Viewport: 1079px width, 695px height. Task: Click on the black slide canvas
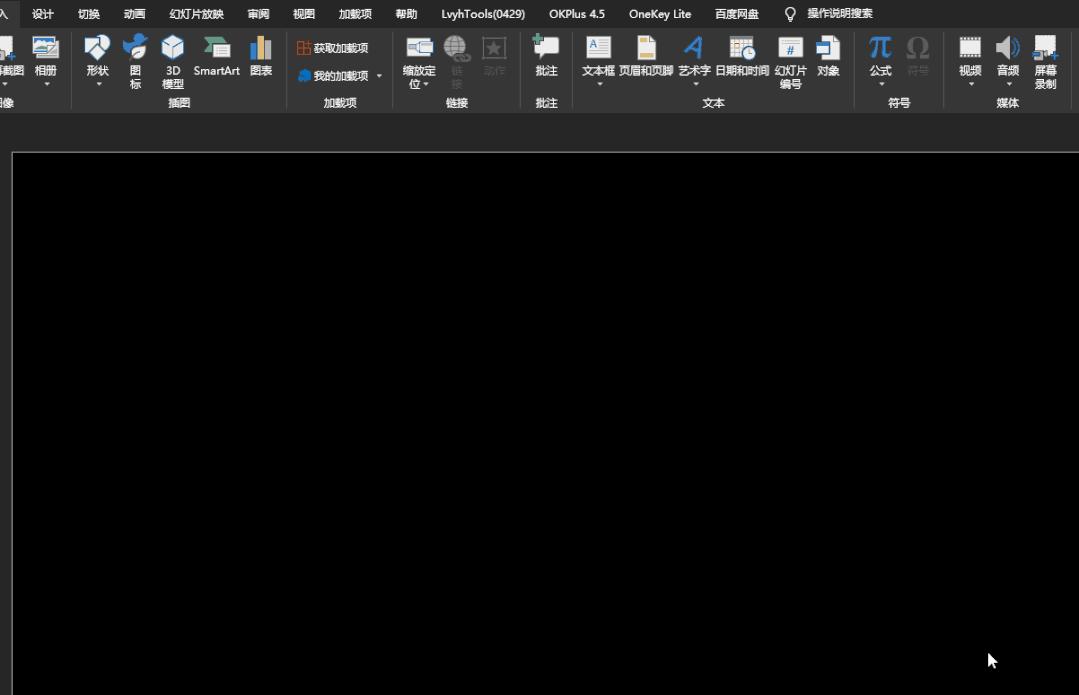pyautogui.click(x=546, y=424)
